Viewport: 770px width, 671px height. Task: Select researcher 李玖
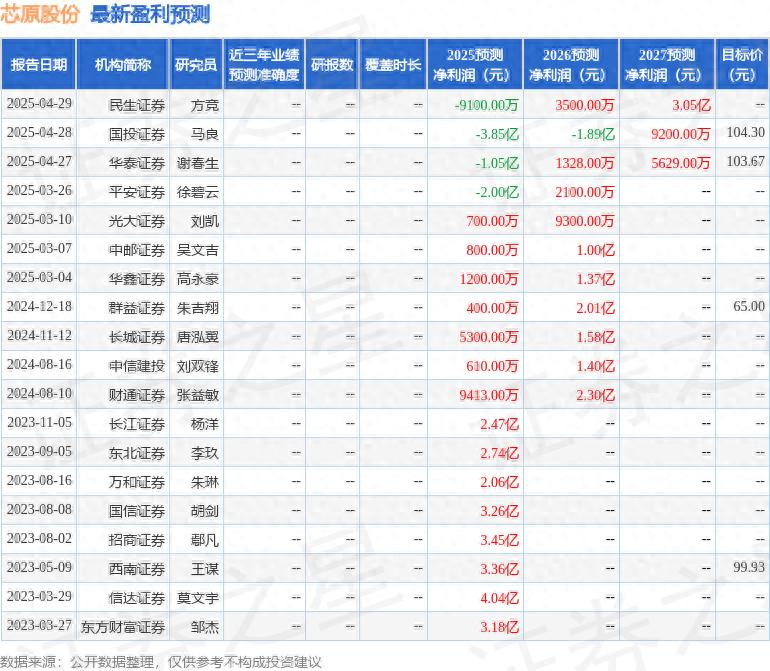pos(205,453)
